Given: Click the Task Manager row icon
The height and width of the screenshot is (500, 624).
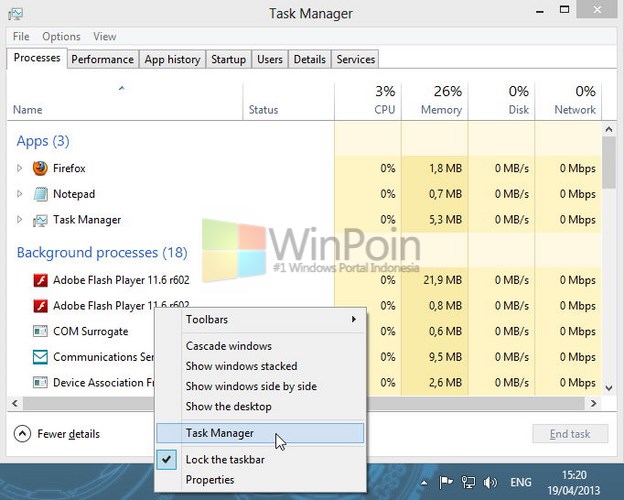Looking at the screenshot, I should [x=40, y=220].
